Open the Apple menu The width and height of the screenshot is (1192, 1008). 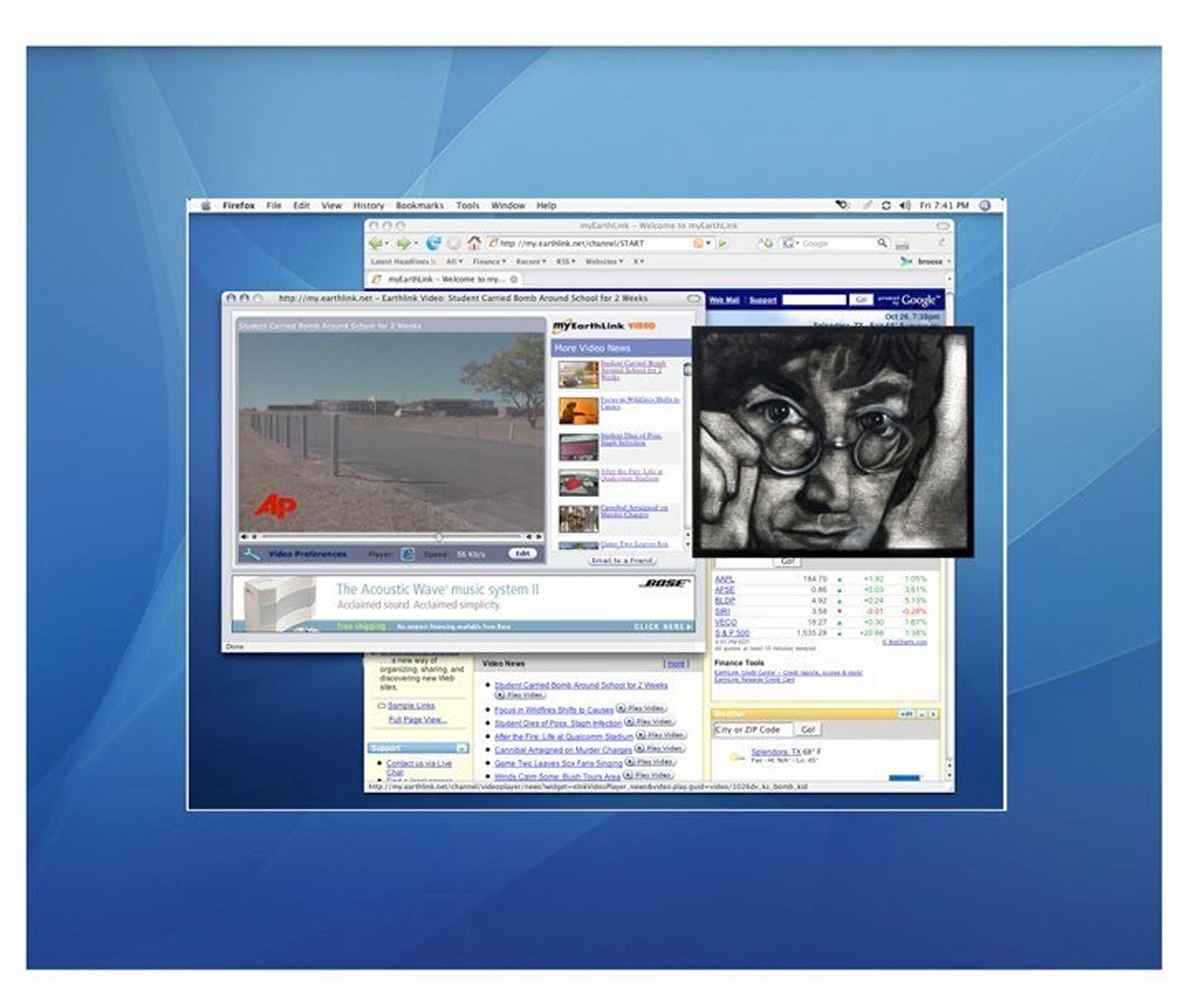point(206,205)
